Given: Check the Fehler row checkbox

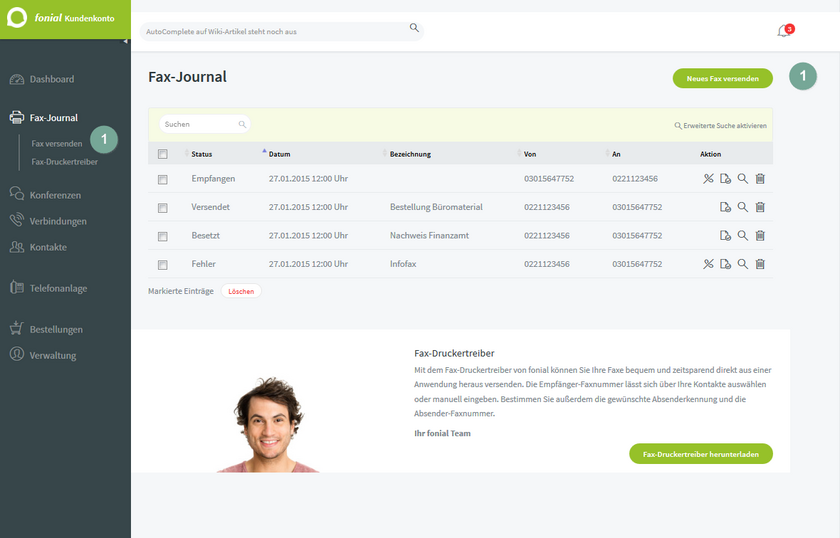Looking at the screenshot, I should tap(163, 265).
